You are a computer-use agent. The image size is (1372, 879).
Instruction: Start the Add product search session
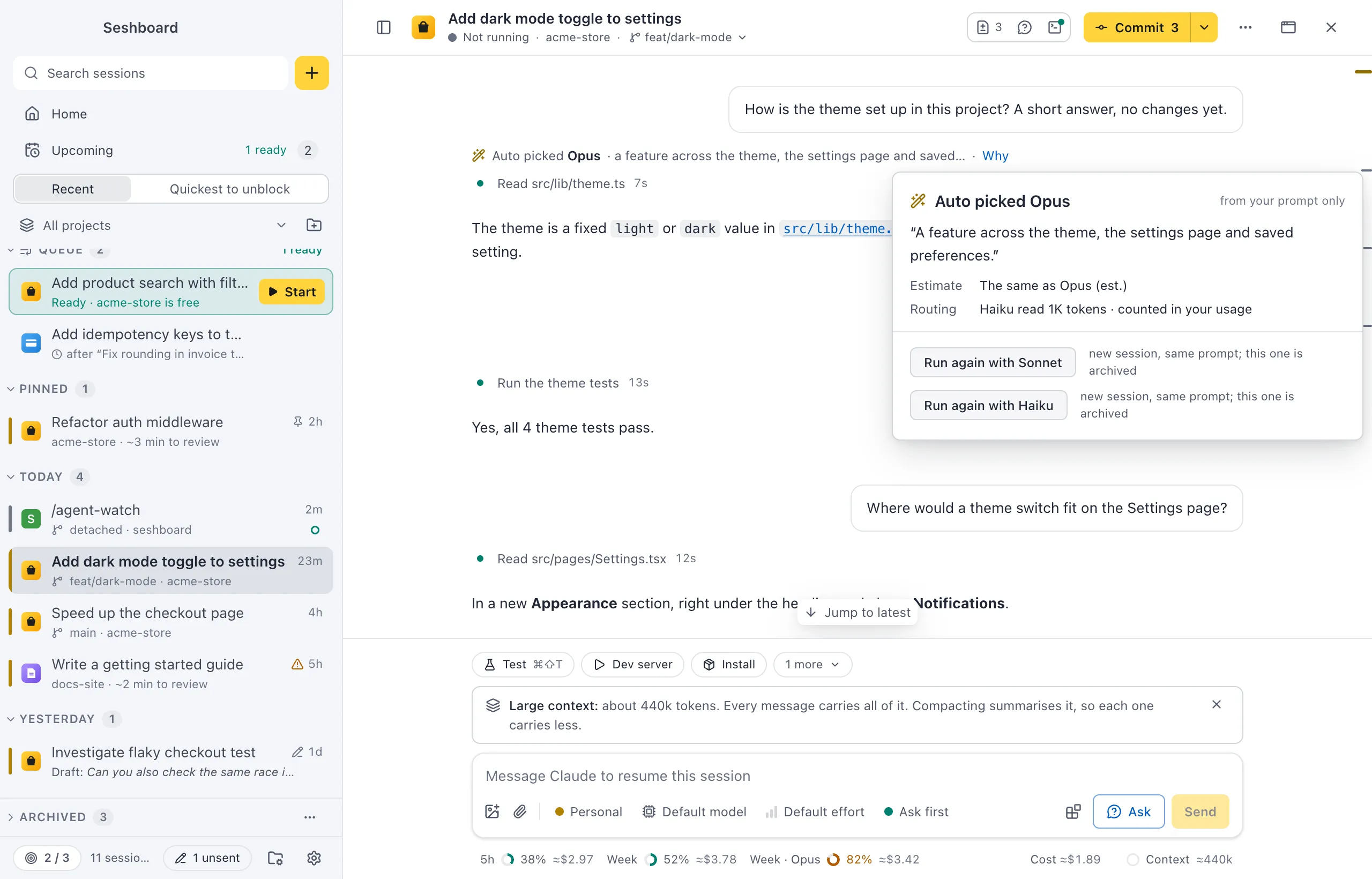tap(292, 292)
